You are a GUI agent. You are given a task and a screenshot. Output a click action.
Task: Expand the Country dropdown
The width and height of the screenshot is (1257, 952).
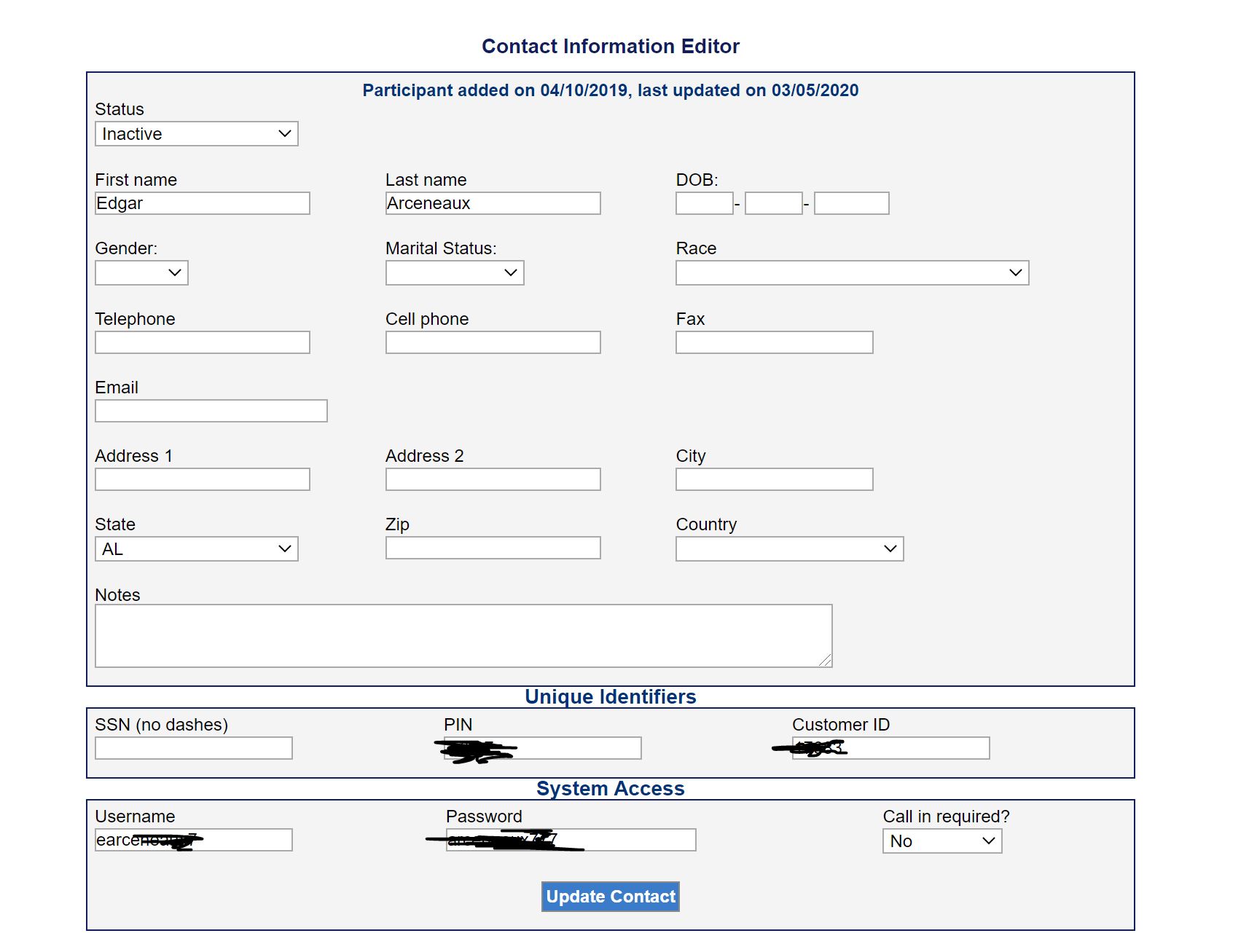pos(788,549)
